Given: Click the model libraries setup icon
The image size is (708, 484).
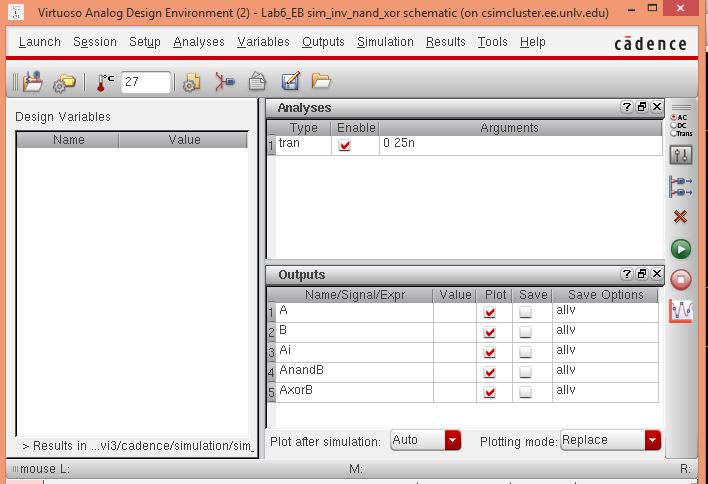Looking at the screenshot, I should (x=191, y=82).
